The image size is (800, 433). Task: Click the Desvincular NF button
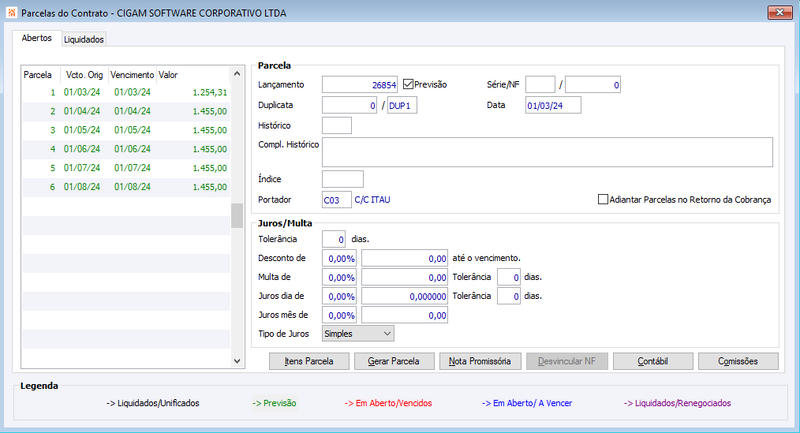click(567, 361)
